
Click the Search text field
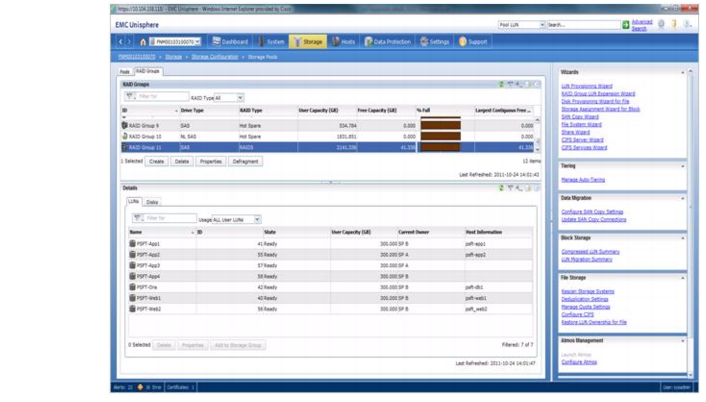pyautogui.click(x=583, y=25)
